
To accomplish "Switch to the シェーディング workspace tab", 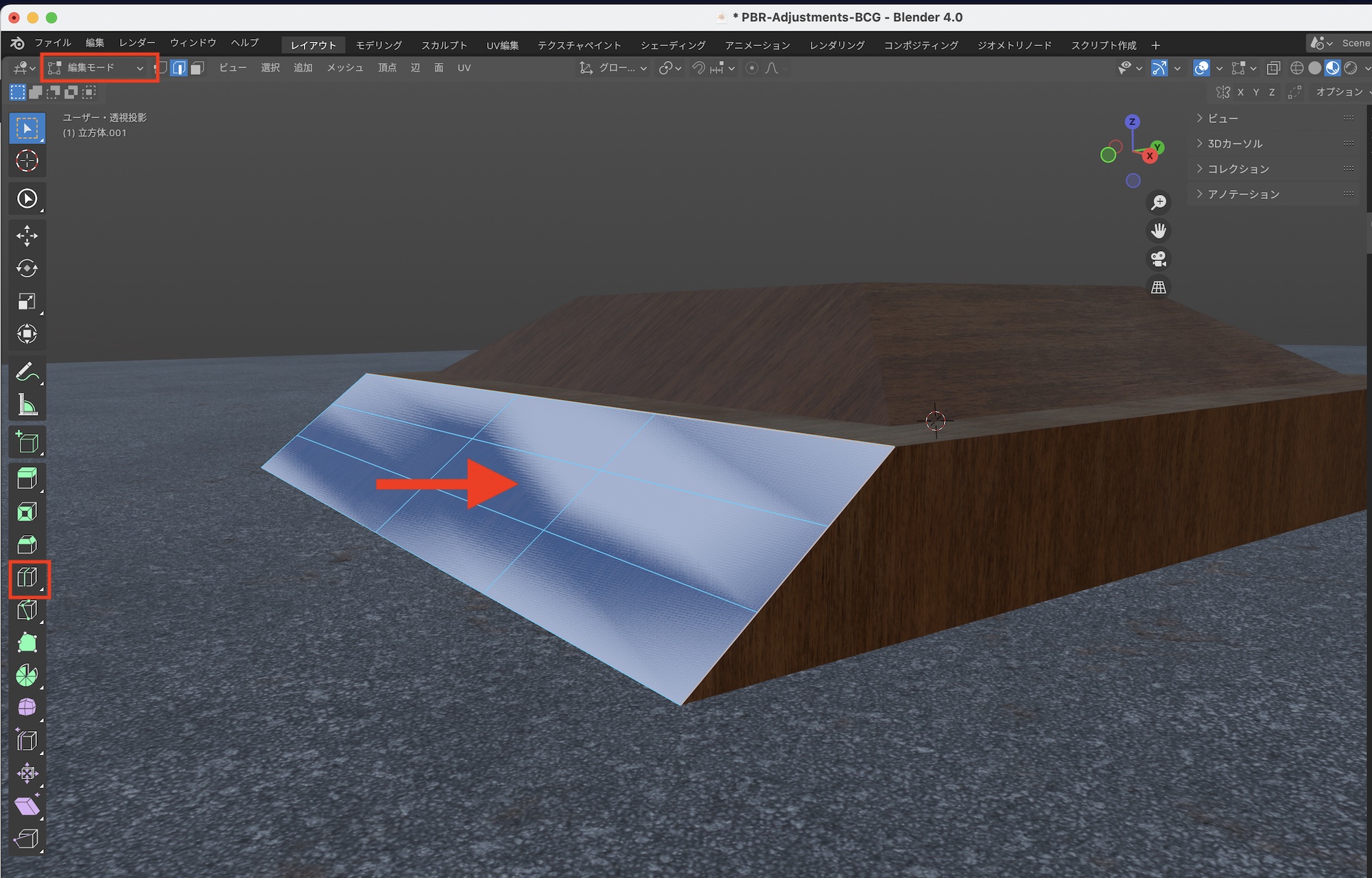I will [672, 45].
